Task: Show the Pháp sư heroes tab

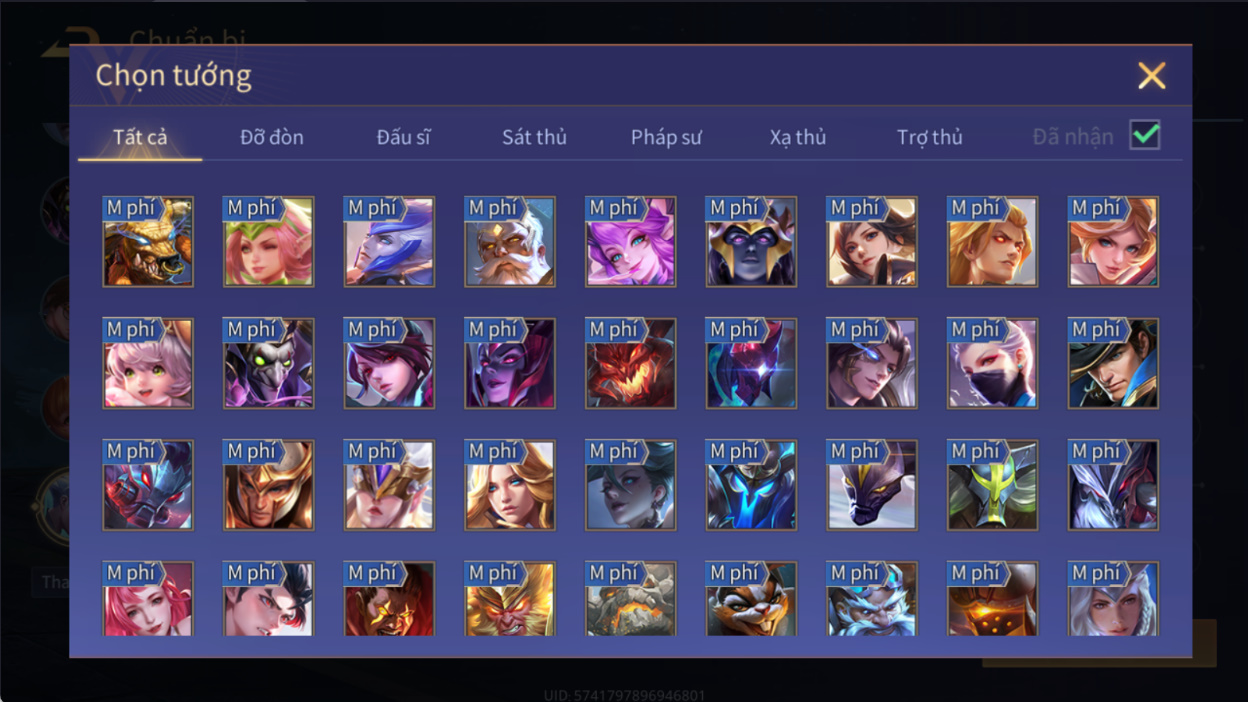Action: point(666,137)
